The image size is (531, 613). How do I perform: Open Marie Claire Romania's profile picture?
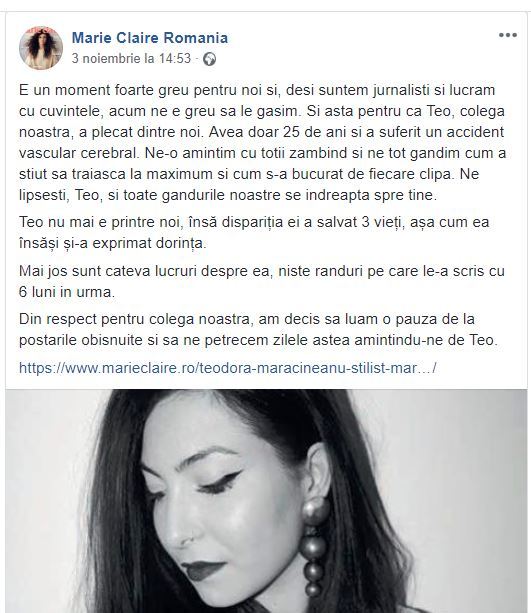tap(41, 48)
